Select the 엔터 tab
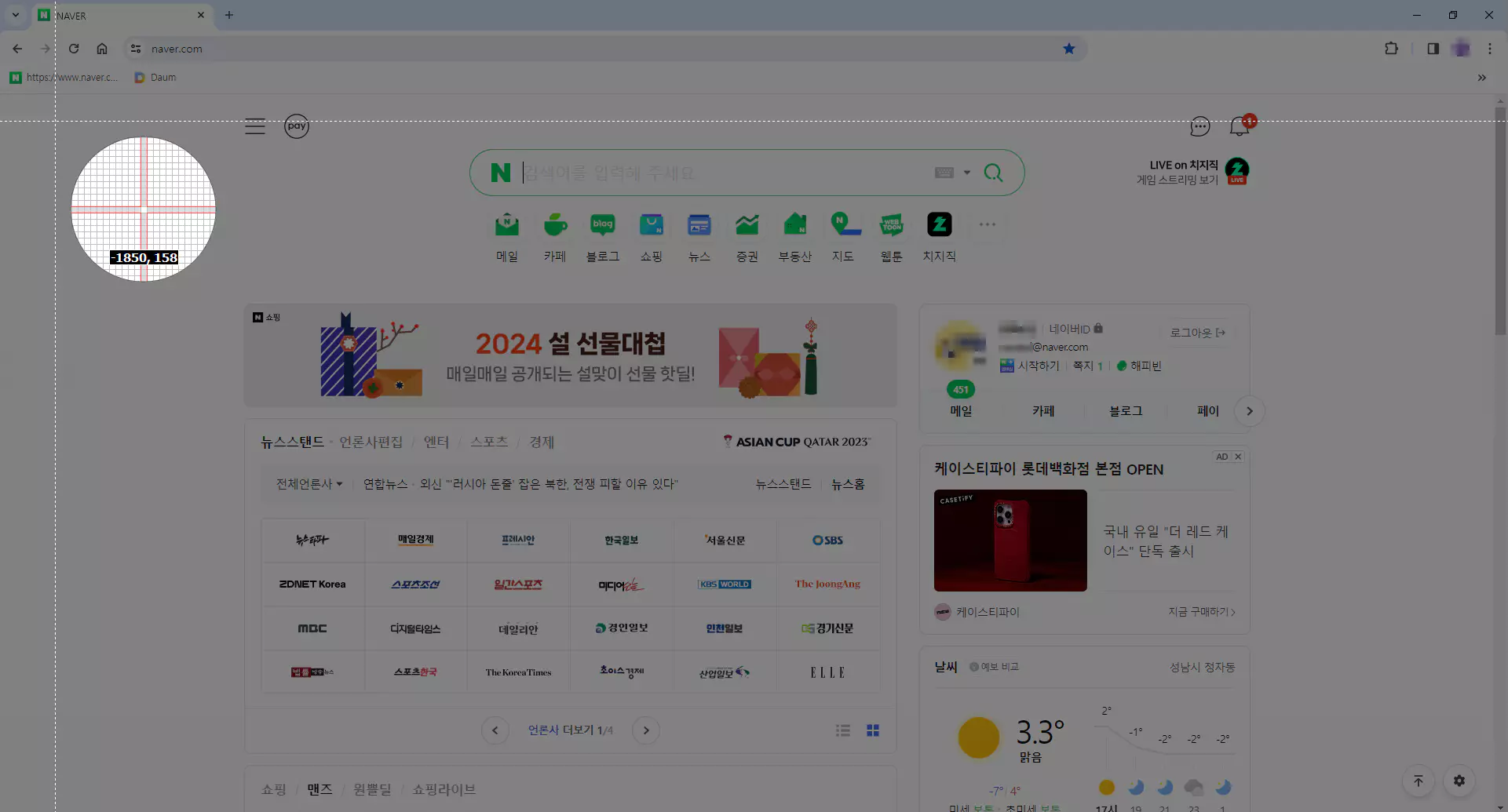The height and width of the screenshot is (812, 1508). [436, 442]
